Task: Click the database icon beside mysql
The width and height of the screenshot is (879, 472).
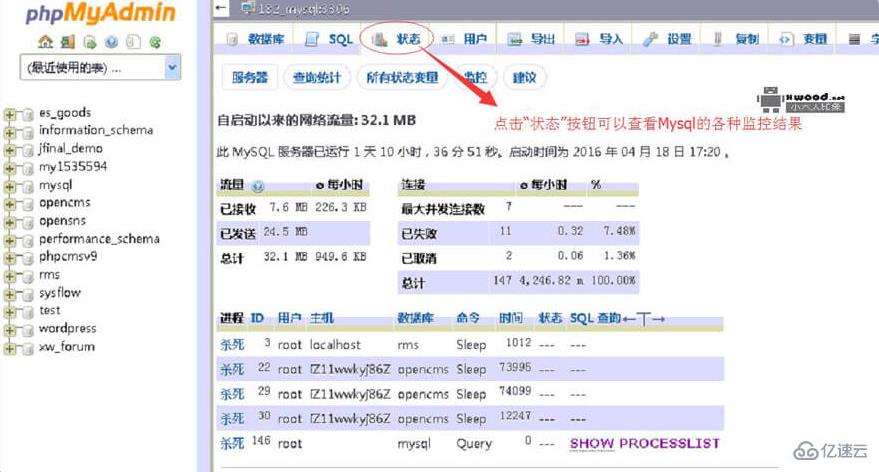Action: coord(27,187)
